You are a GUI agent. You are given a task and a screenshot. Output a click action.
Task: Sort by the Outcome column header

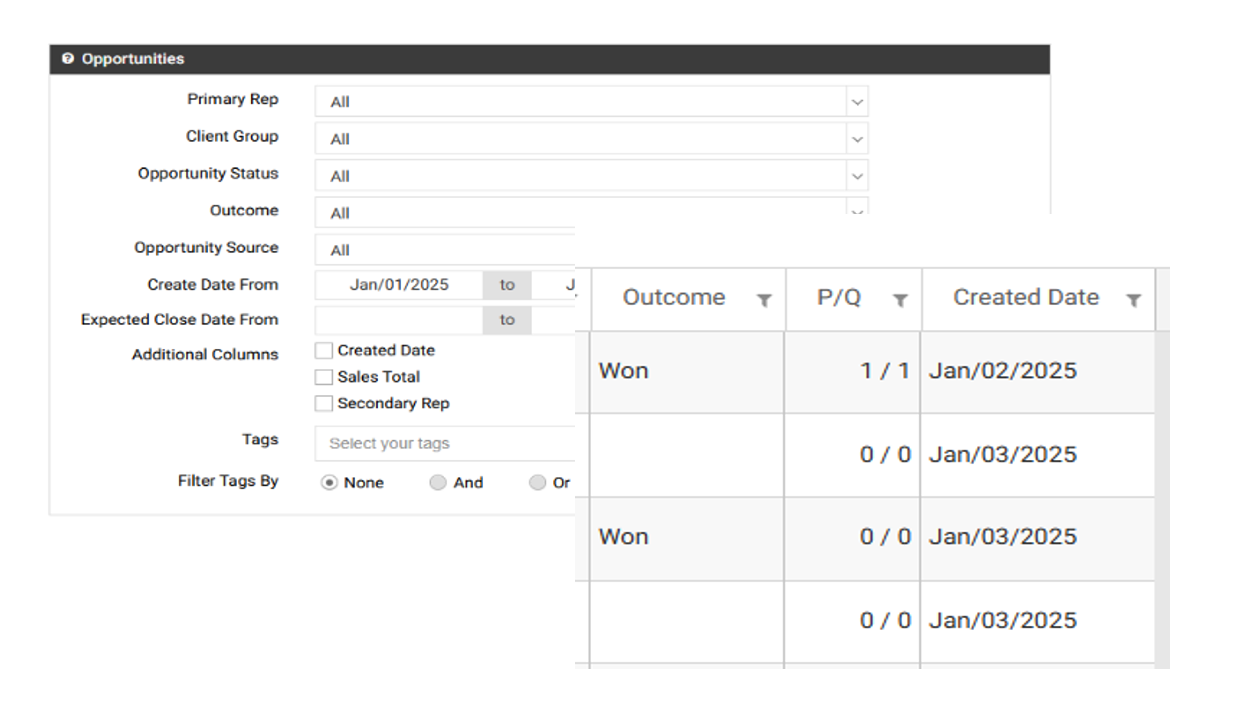tap(673, 298)
